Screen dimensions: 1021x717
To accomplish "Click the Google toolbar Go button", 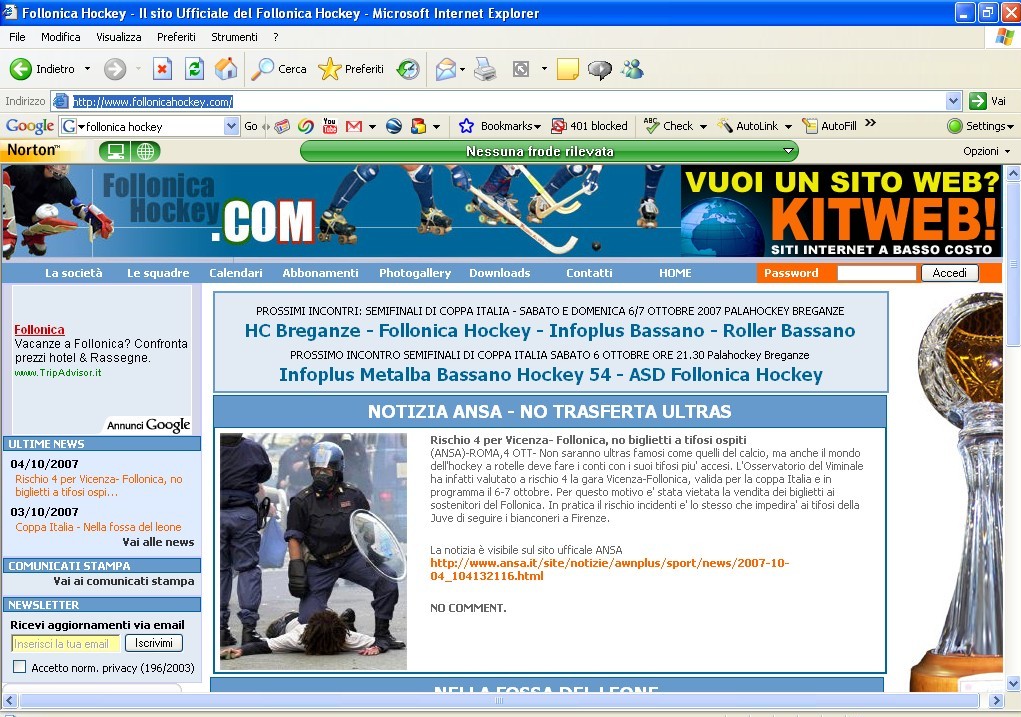I will [x=251, y=126].
